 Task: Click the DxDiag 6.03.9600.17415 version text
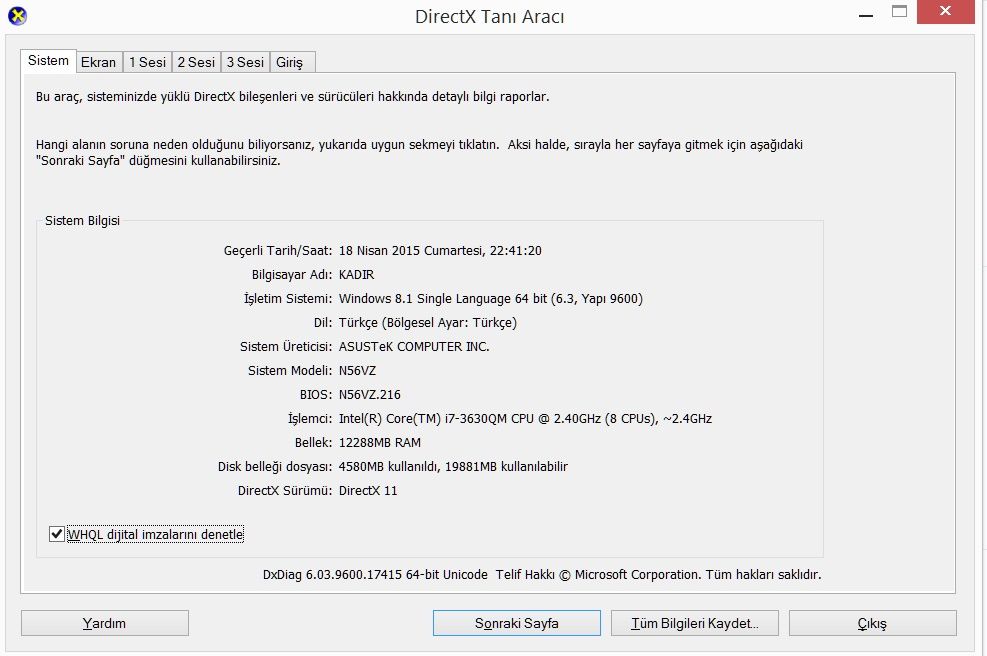(x=375, y=574)
